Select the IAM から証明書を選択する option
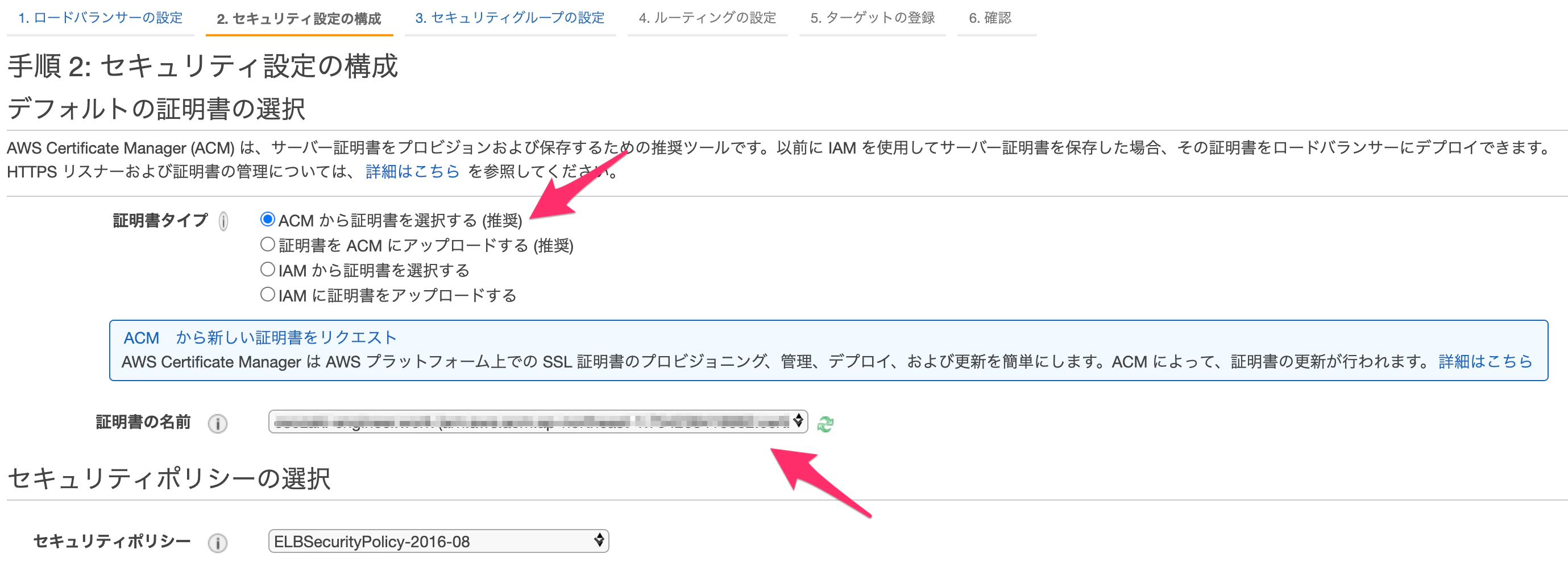The width and height of the screenshot is (1568, 570). (267, 270)
